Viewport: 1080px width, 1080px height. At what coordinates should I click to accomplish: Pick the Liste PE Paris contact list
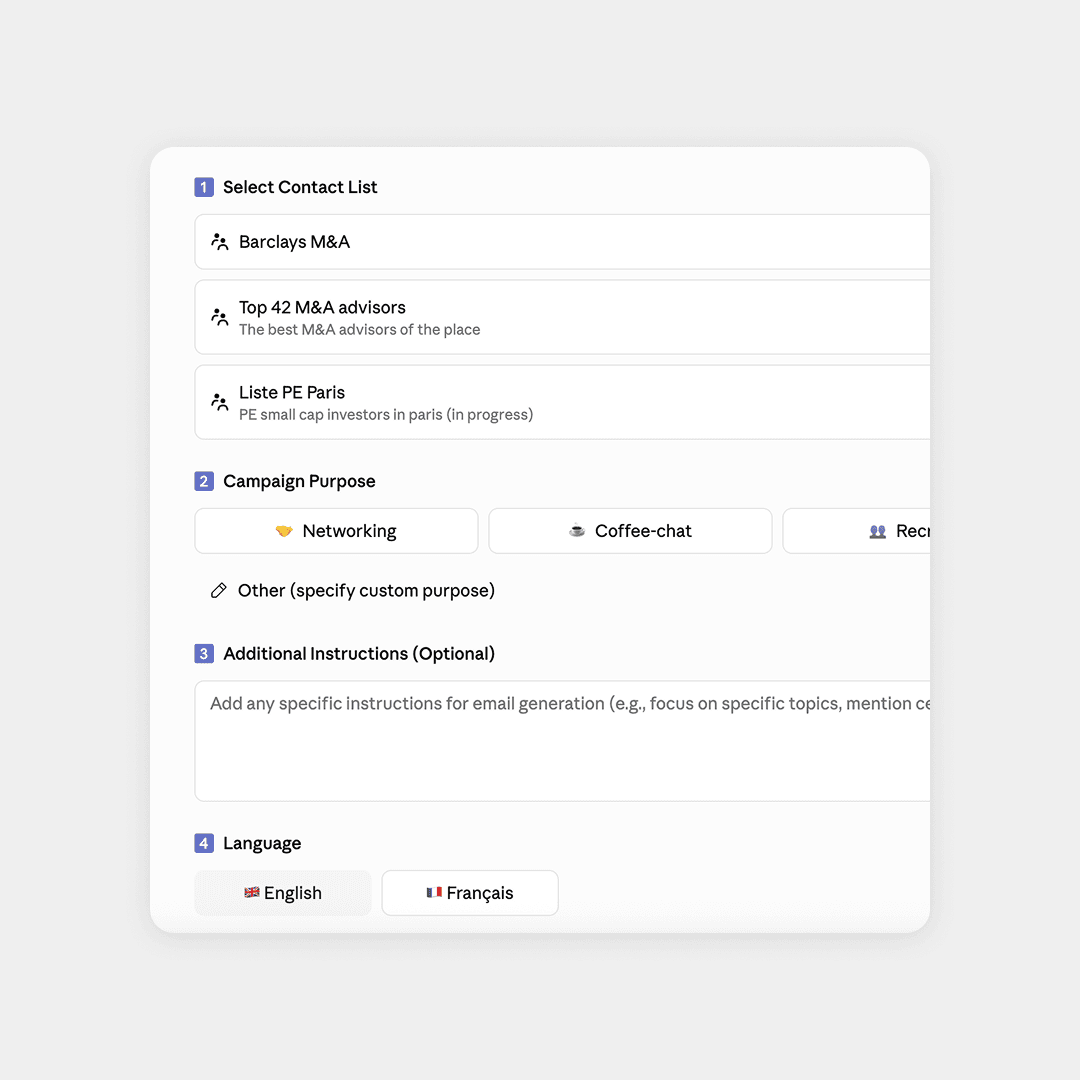click(560, 402)
